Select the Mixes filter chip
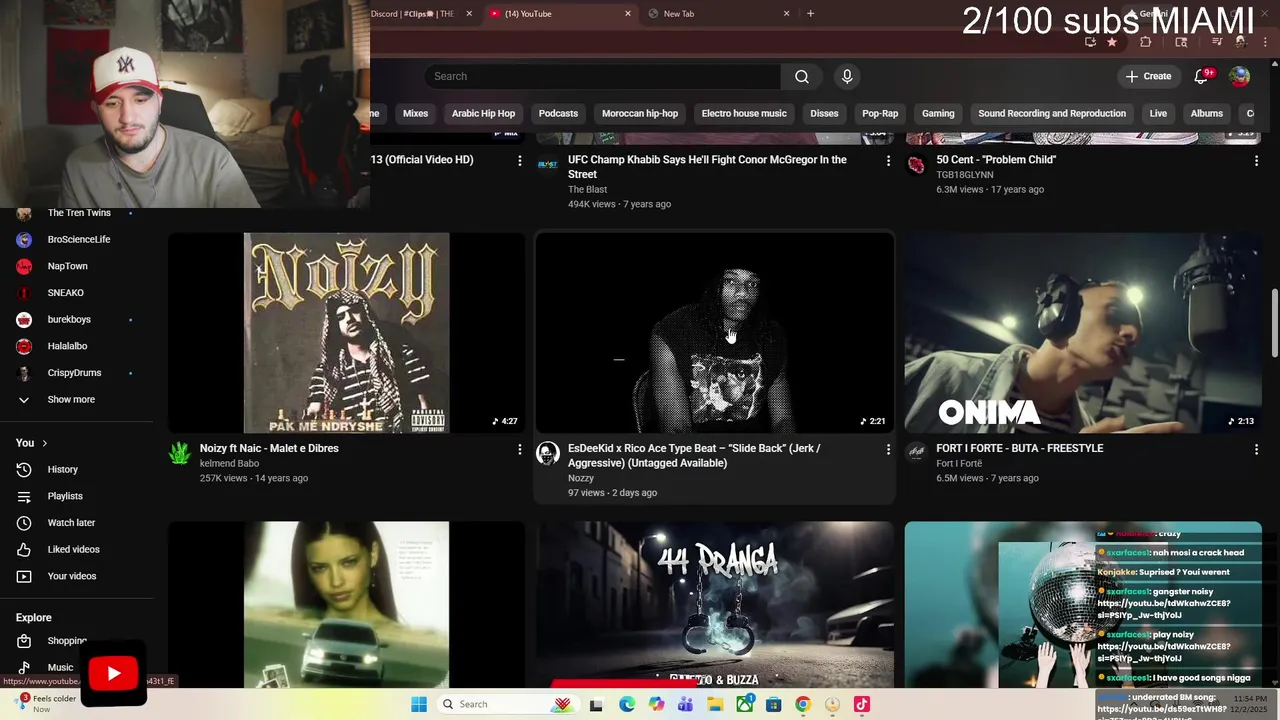The height and width of the screenshot is (720, 1280). coord(415,113)
